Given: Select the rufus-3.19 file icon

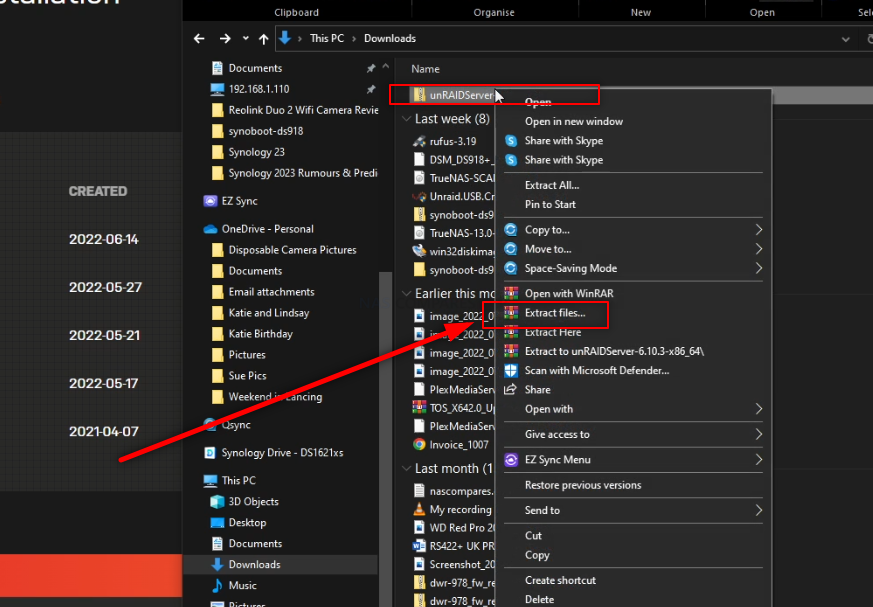Looking at the screenshot, I should pos(419,141).
